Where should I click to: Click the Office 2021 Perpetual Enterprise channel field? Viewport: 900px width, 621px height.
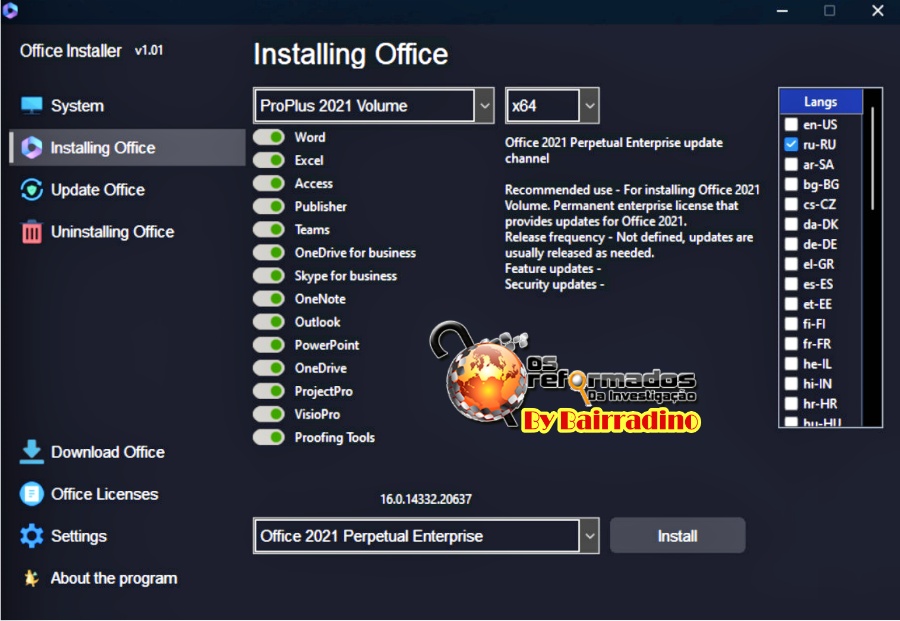[x=417, y=536]
